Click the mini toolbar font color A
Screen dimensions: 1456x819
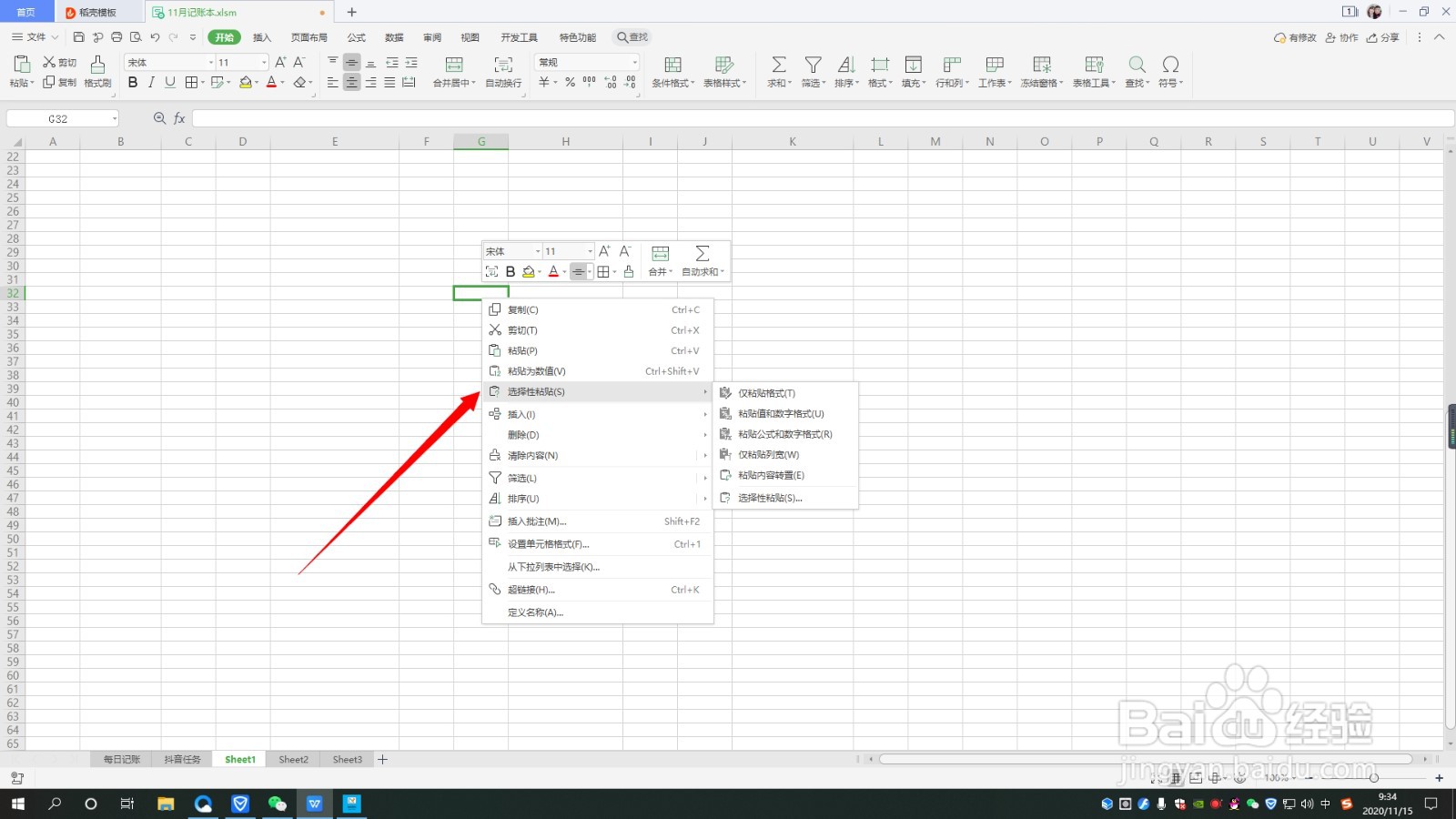pos(553,271)
